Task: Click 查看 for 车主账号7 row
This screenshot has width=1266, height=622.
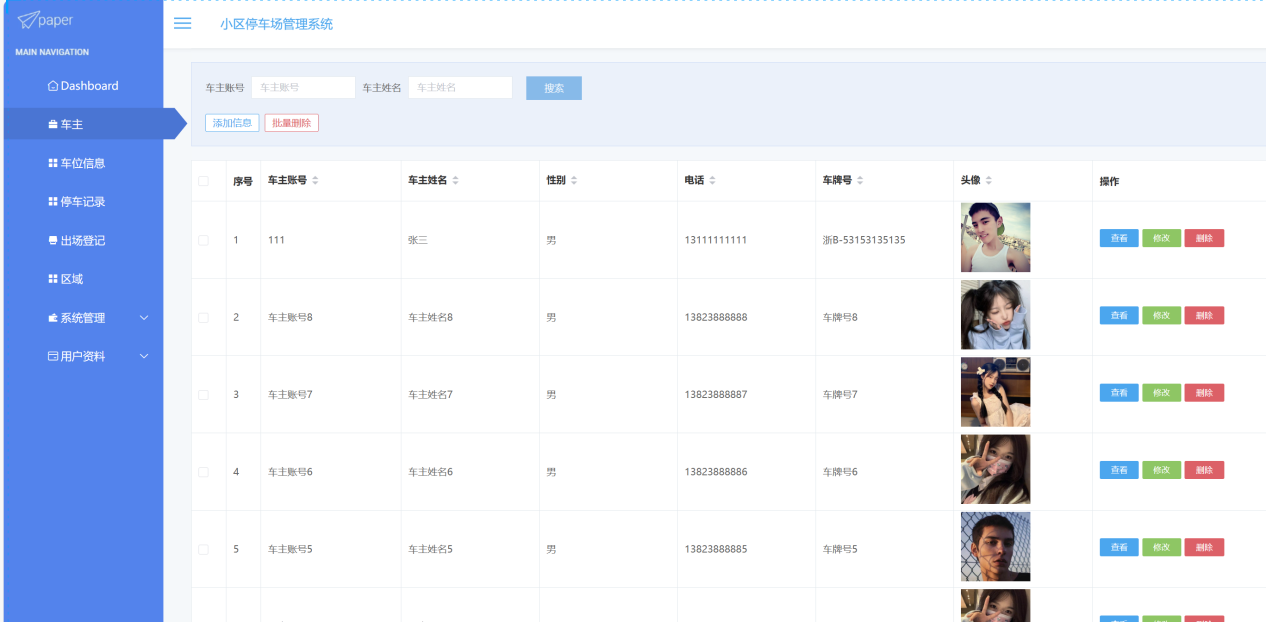Action: click(x=1119, y=393)
